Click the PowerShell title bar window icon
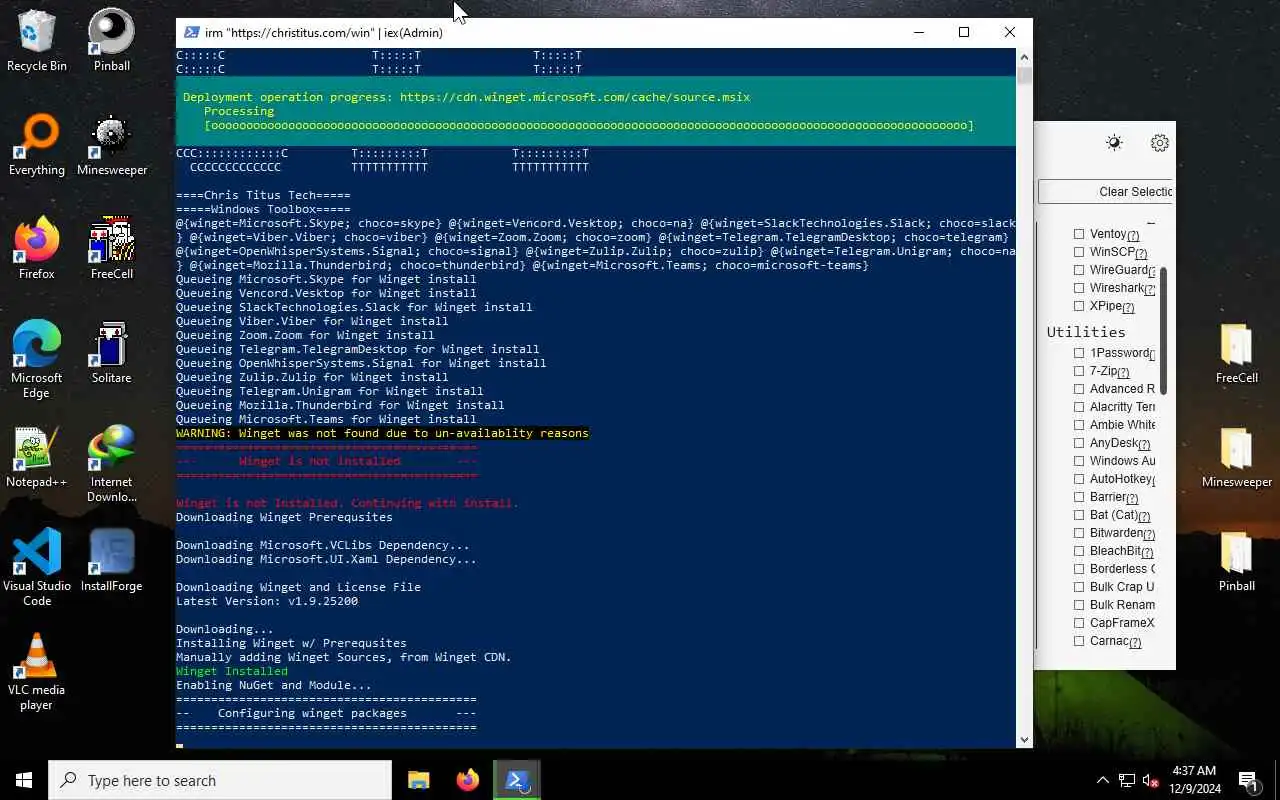1280x800 pixels. pos(190,32)
